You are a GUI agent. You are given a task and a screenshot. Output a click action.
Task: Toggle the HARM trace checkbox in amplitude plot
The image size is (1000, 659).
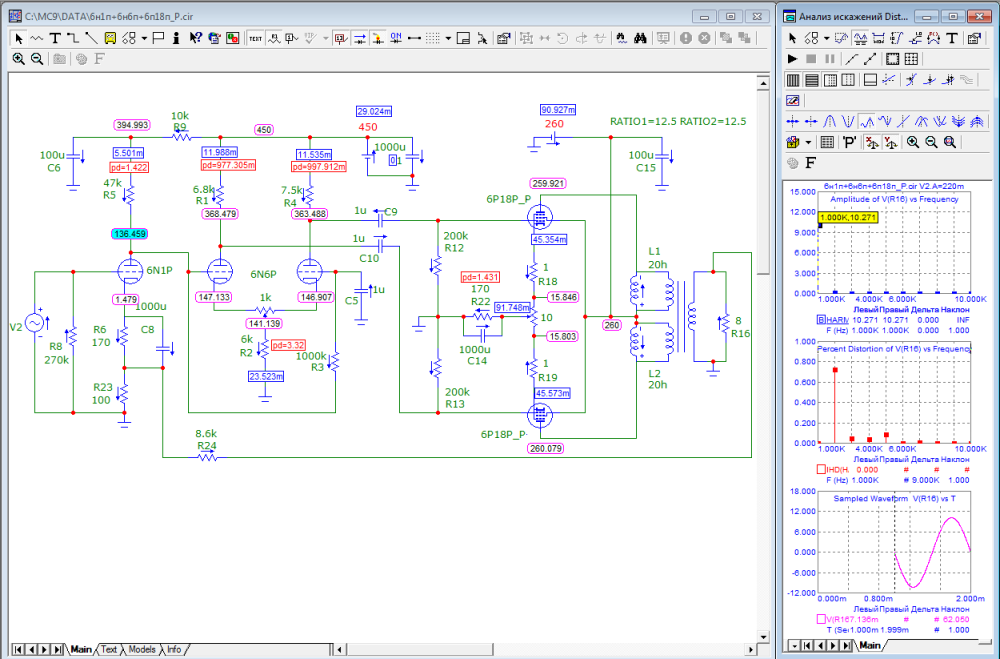coord(822,319)
